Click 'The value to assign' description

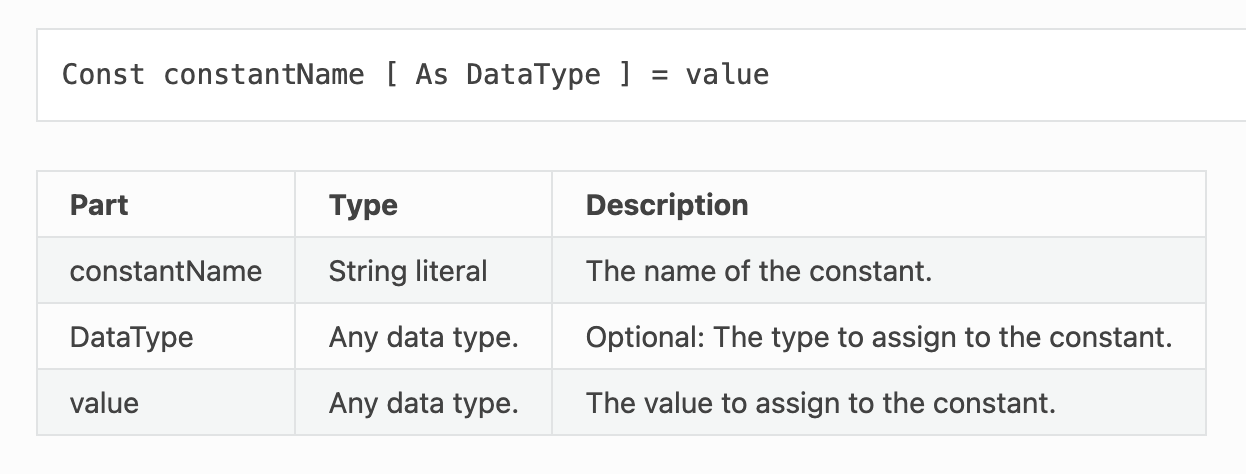[x=821, y=403]
